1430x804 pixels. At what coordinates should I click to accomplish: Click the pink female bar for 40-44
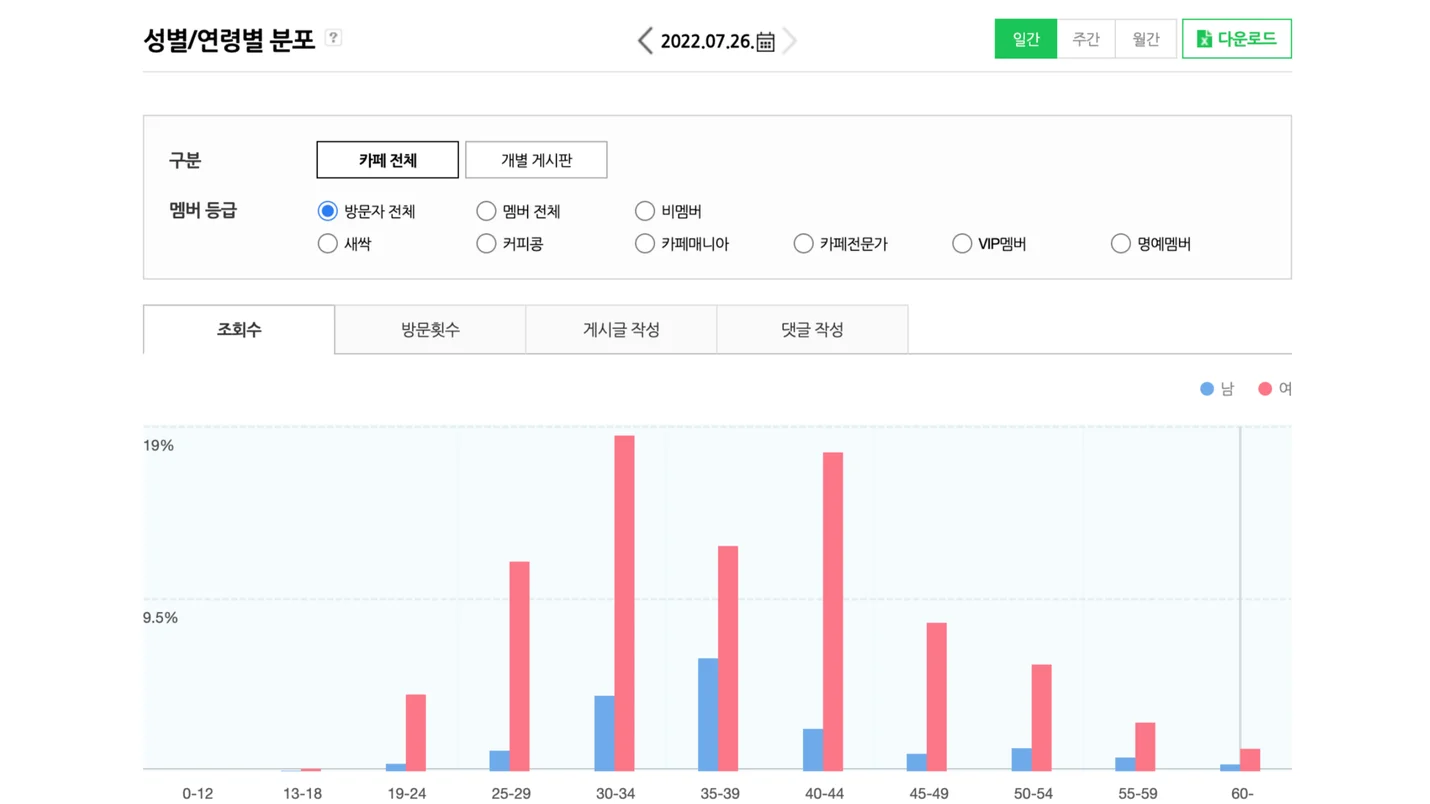click(x=833, y=611)
